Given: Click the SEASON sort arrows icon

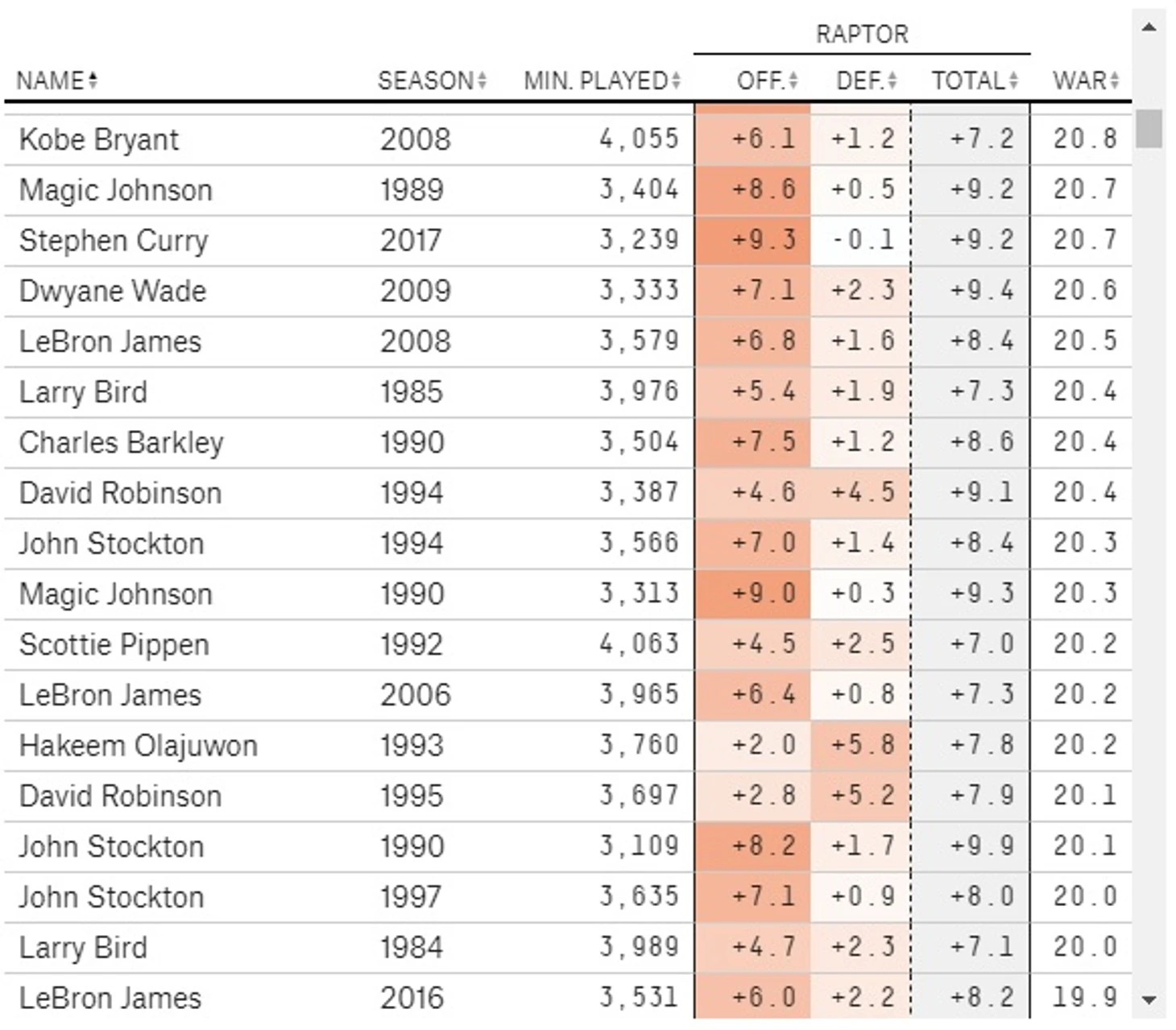Looking at the screenshot, I should [482, 81].
